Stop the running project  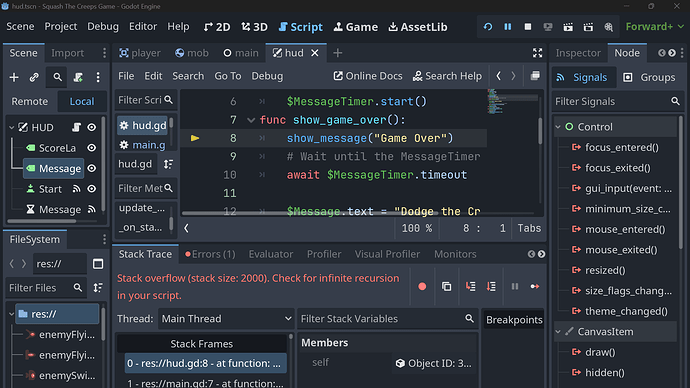[x=528, y=27]
